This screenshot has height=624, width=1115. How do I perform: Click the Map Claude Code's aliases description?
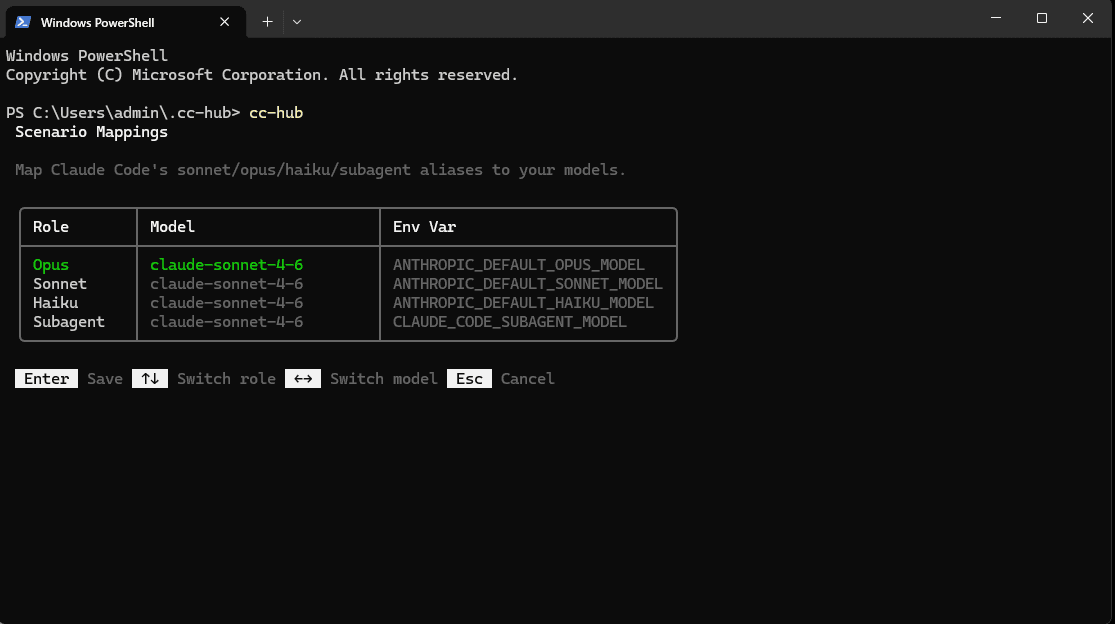point(321,170)
